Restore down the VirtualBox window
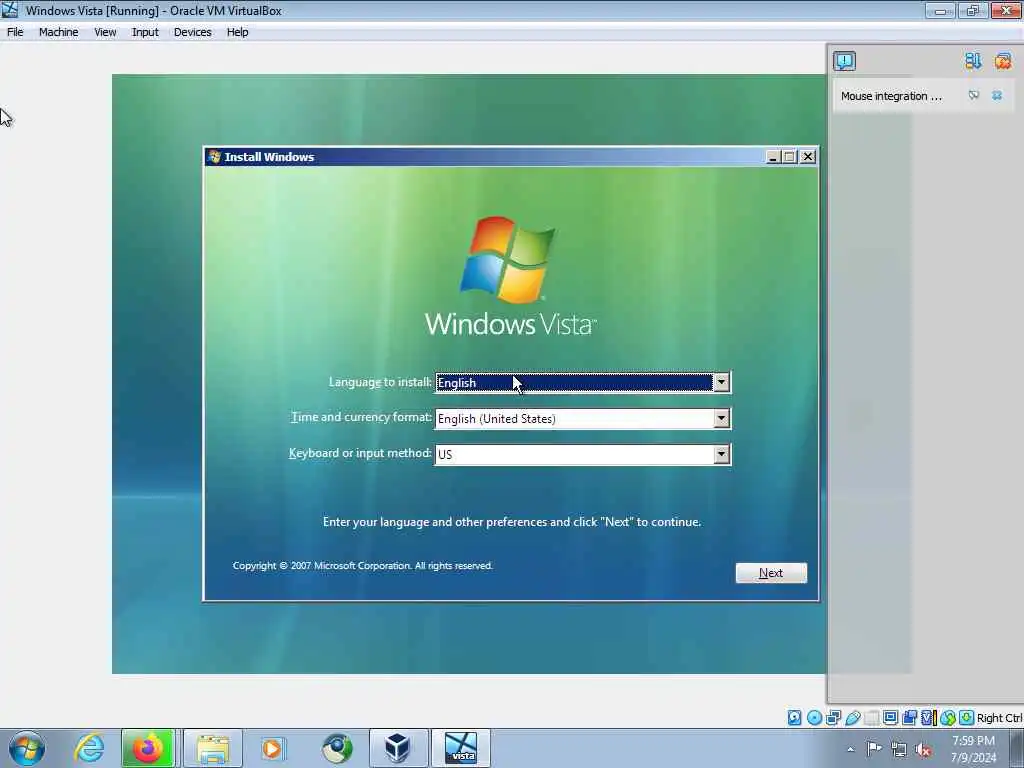Image resolution: width=1024 pixels, height=768 pixels. [973, 10]
